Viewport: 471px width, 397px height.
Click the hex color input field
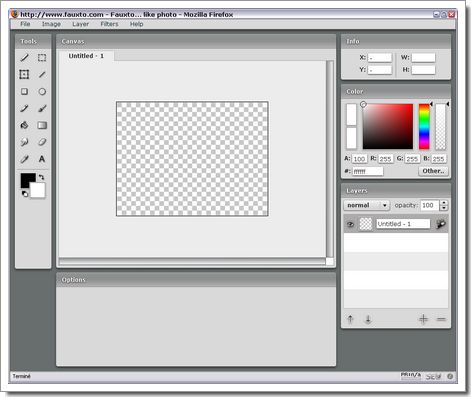368,171
